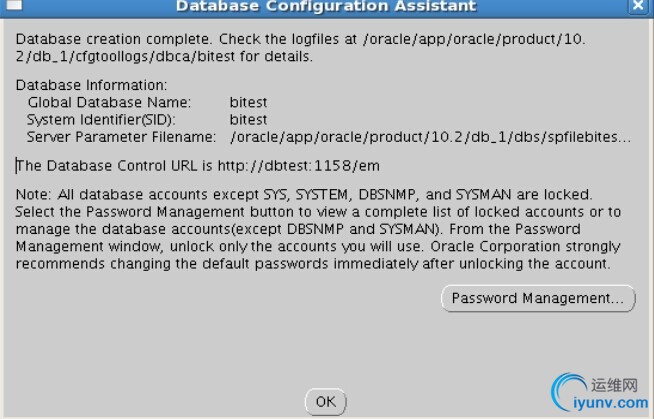This screenshot has width=654, height=419.
Task: Click the Database Information heading
Action: (x=91, y=85)
